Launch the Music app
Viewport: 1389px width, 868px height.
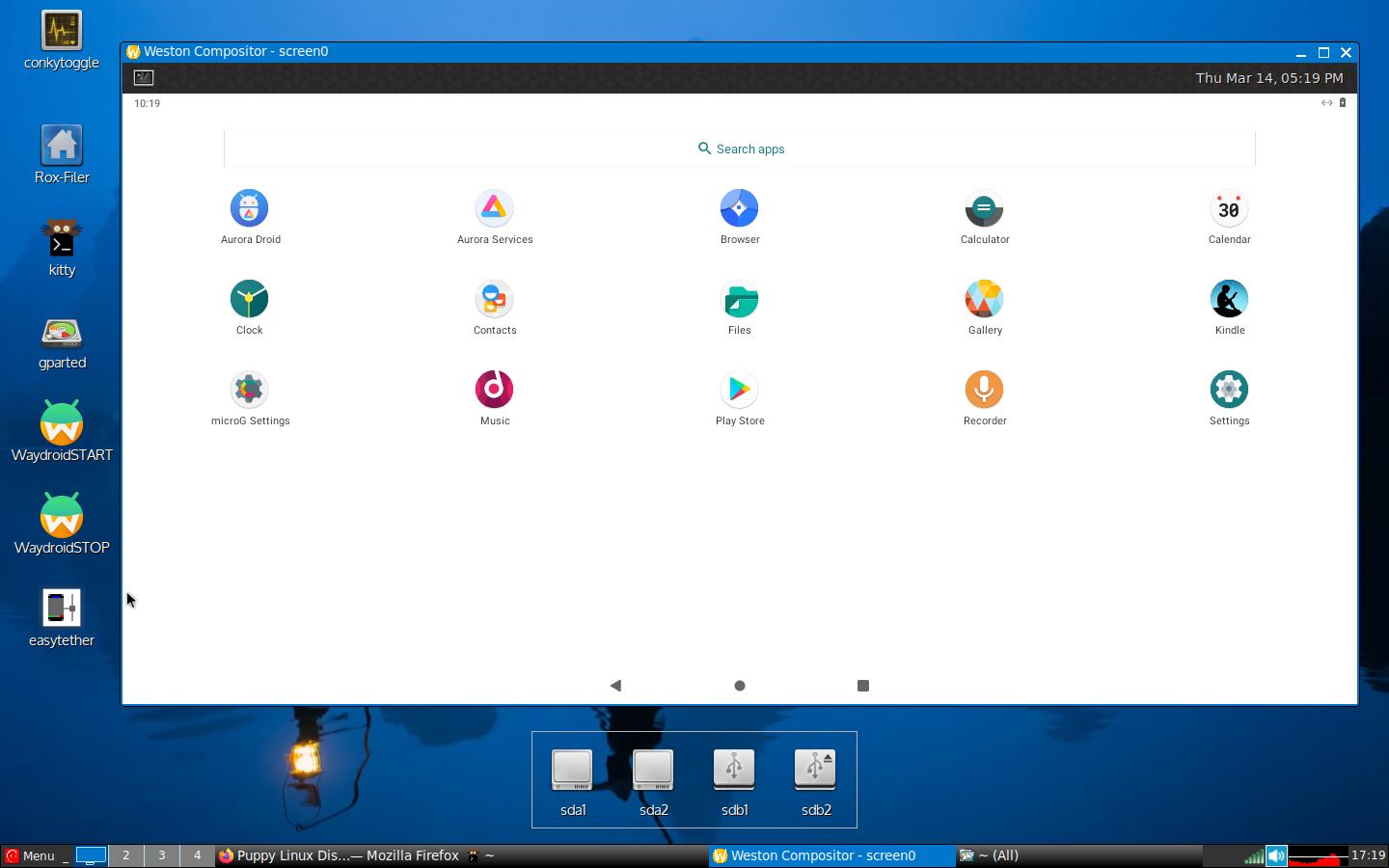(x=495, y=391)
